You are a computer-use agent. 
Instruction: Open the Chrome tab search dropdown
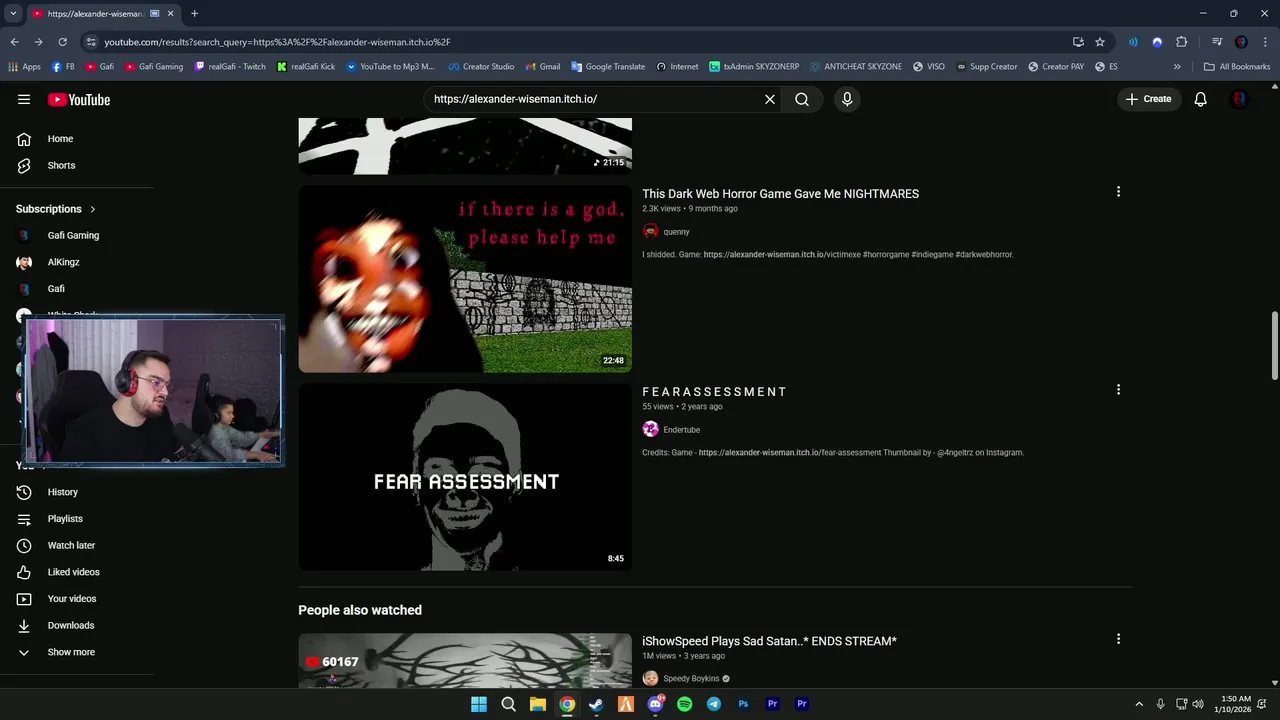[13, 13]
